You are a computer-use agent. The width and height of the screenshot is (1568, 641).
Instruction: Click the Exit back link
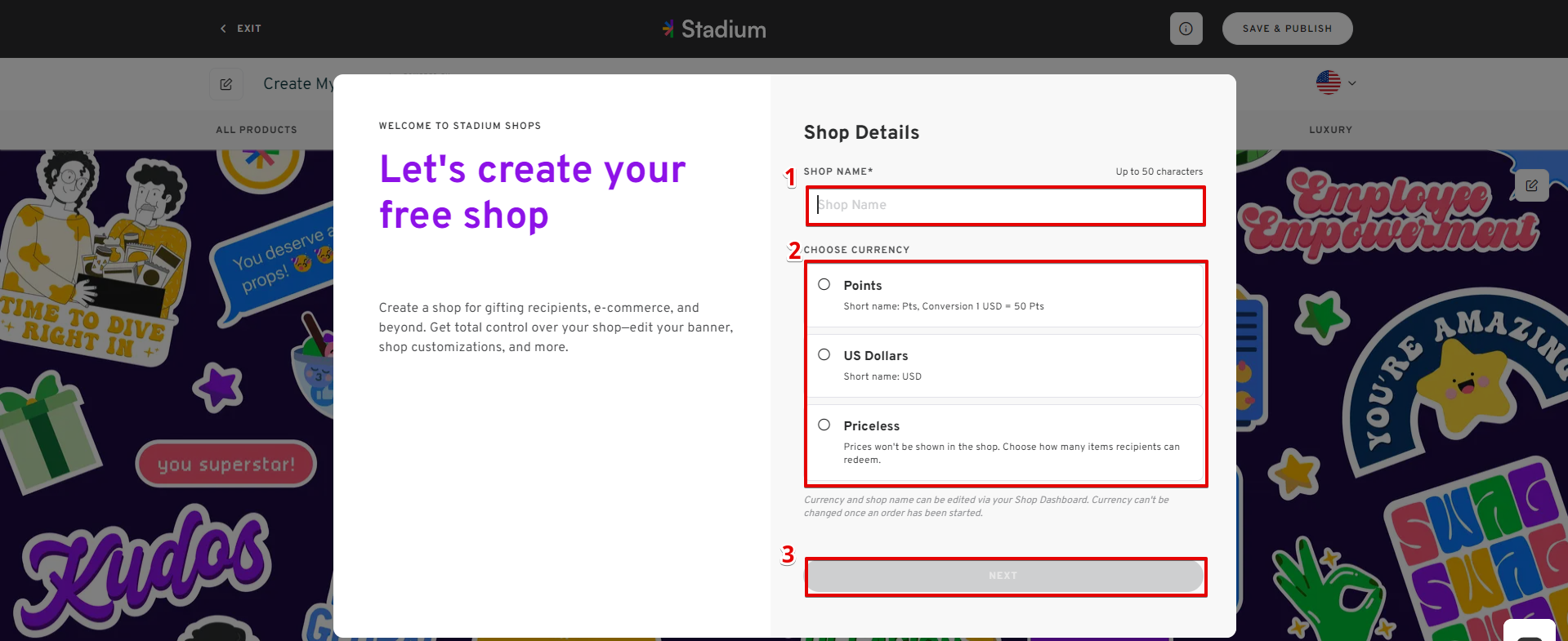[240, 29]
